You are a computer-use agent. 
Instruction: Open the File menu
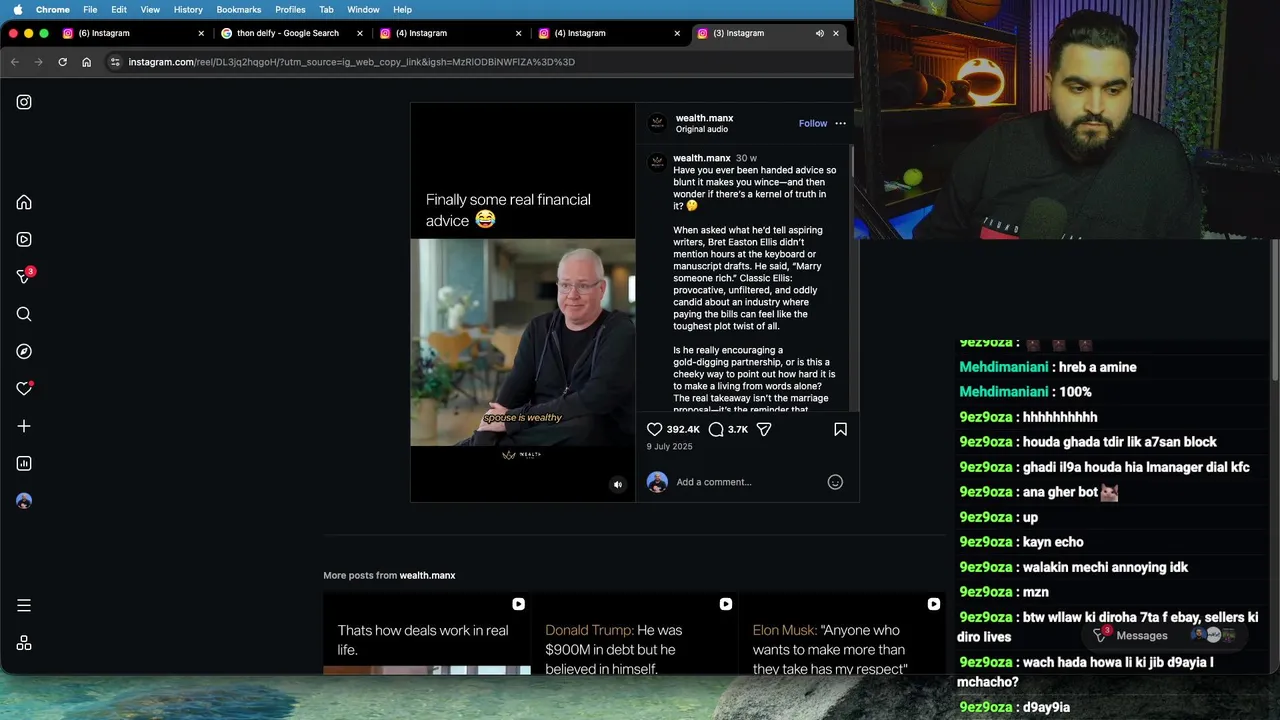[90, 9]
